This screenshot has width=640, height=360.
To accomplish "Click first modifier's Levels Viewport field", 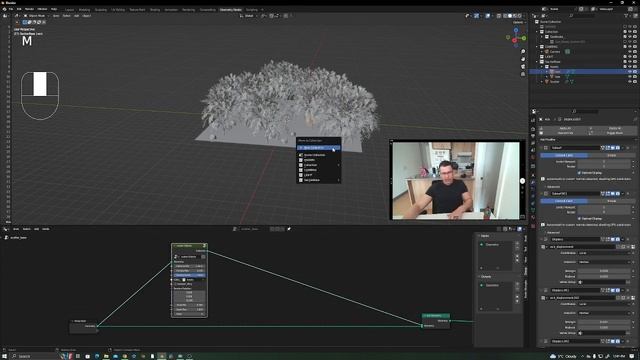I will pyautogui.click(x=604, y=162).
